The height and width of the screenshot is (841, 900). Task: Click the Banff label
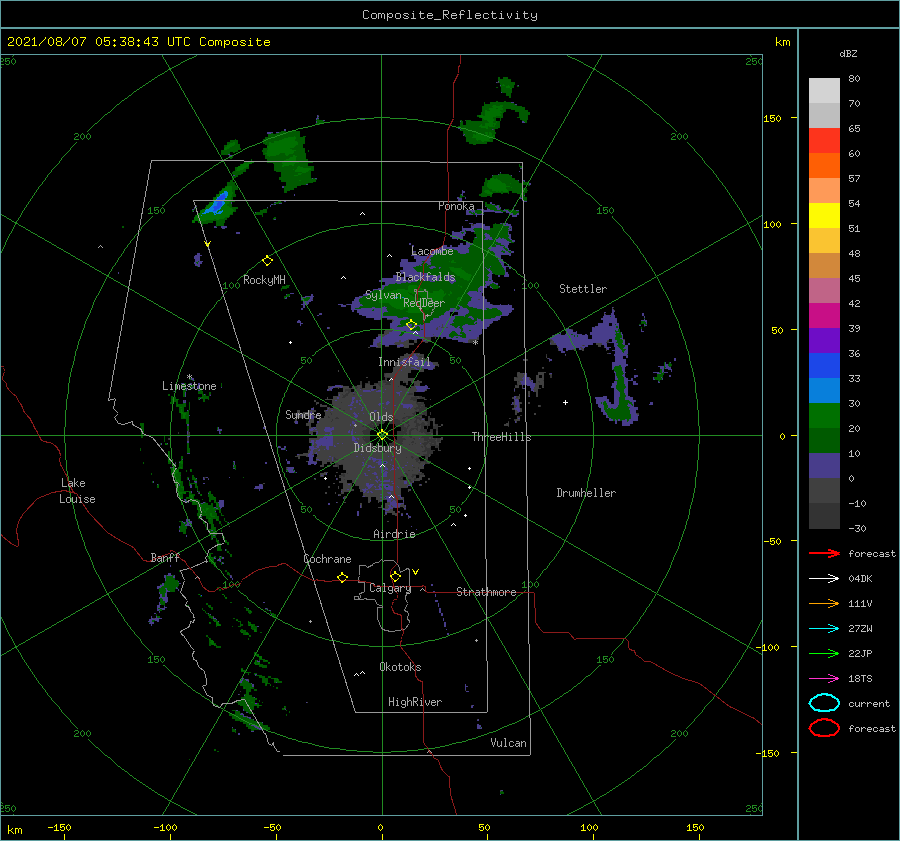(165, 558)
